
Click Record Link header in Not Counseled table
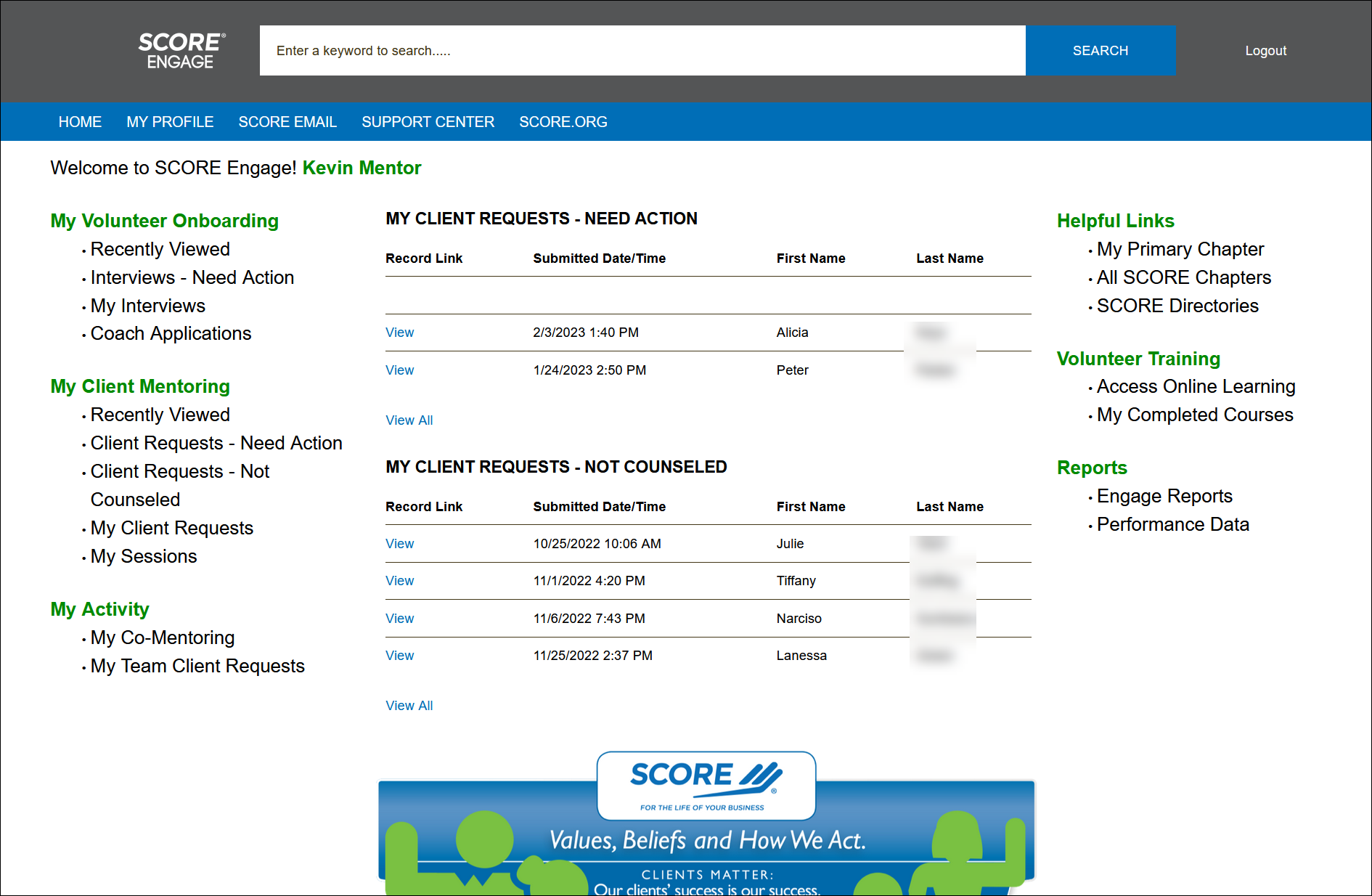[424, 507]
